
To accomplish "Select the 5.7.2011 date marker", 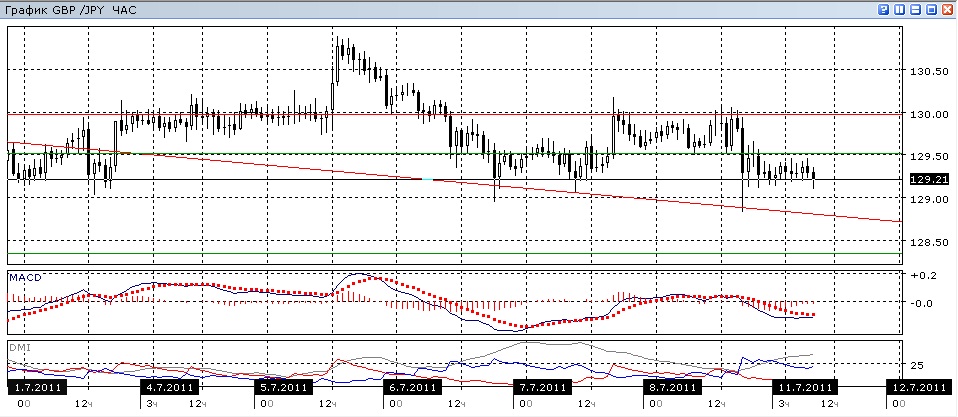I will pyautogui.click(x=284, y=387).
